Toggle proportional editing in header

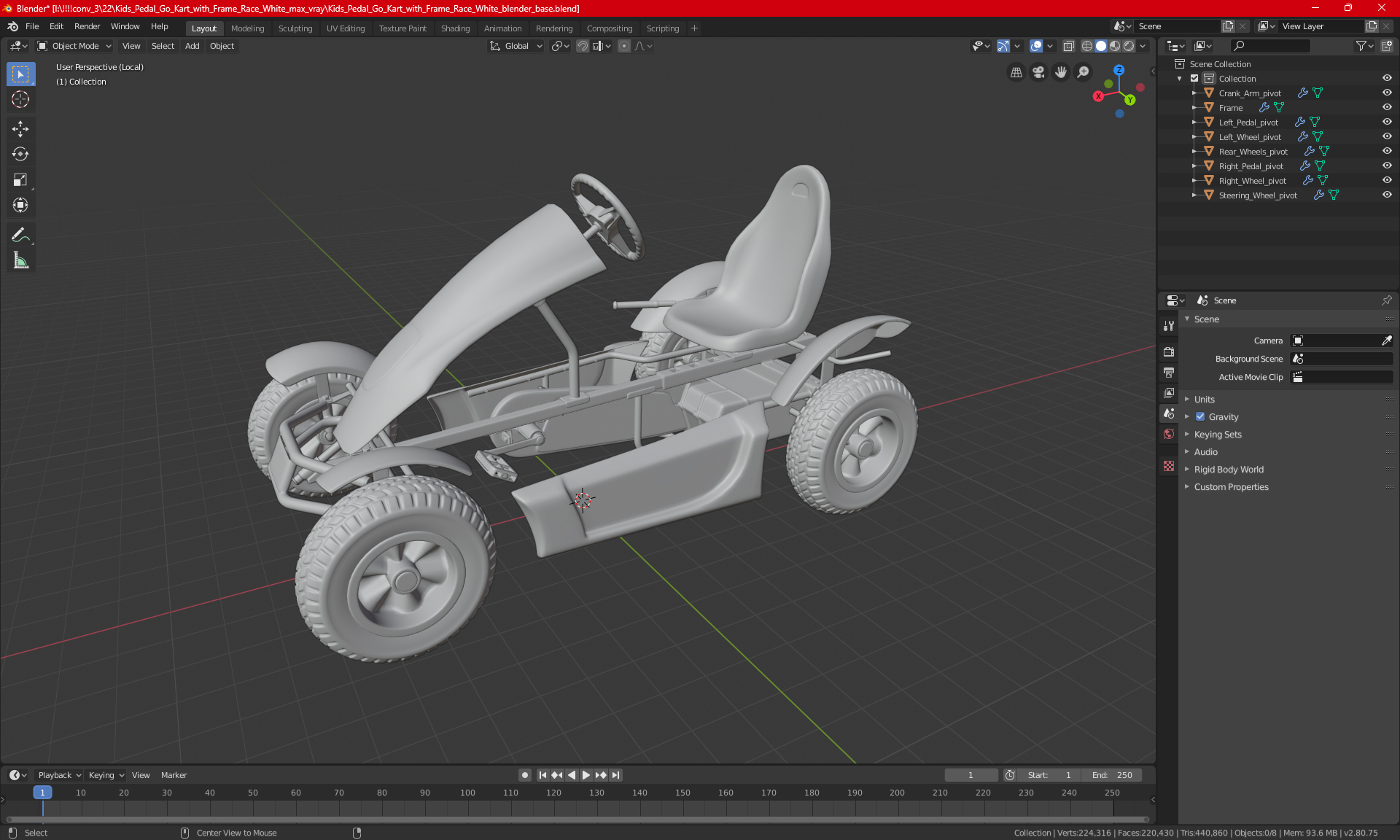[x=624, y=46]
